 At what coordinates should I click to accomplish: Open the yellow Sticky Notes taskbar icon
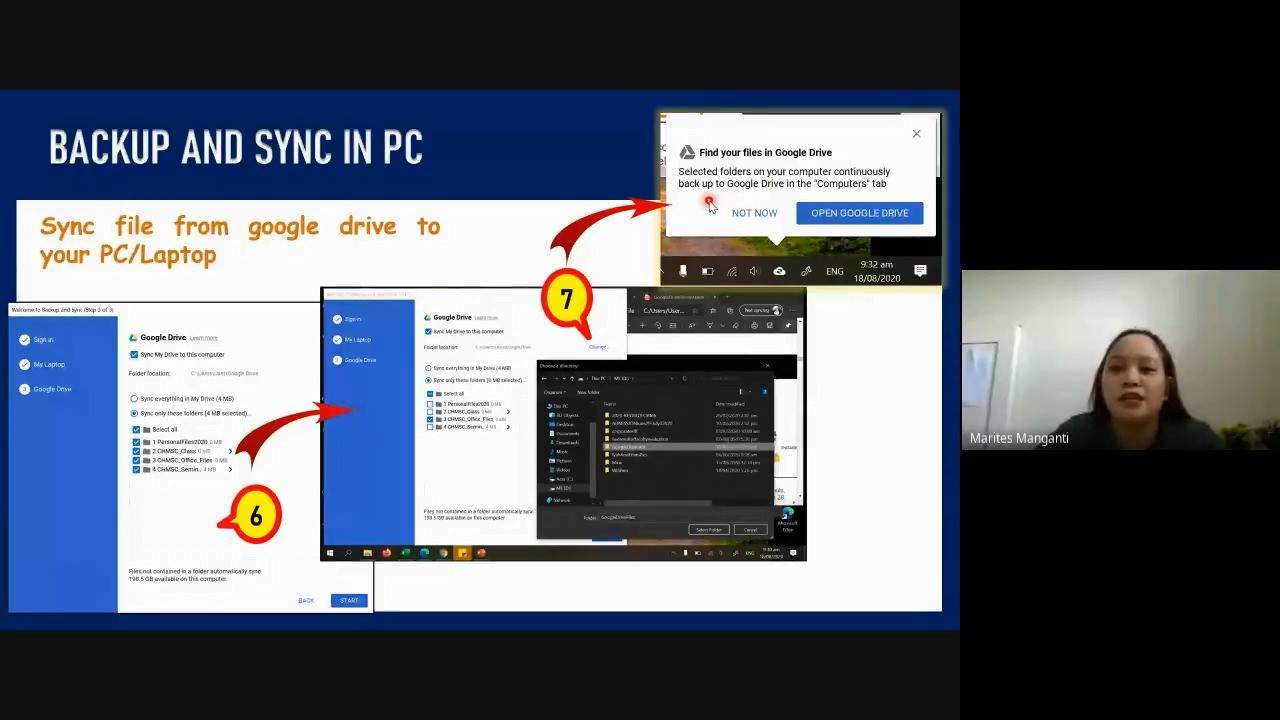462,553
